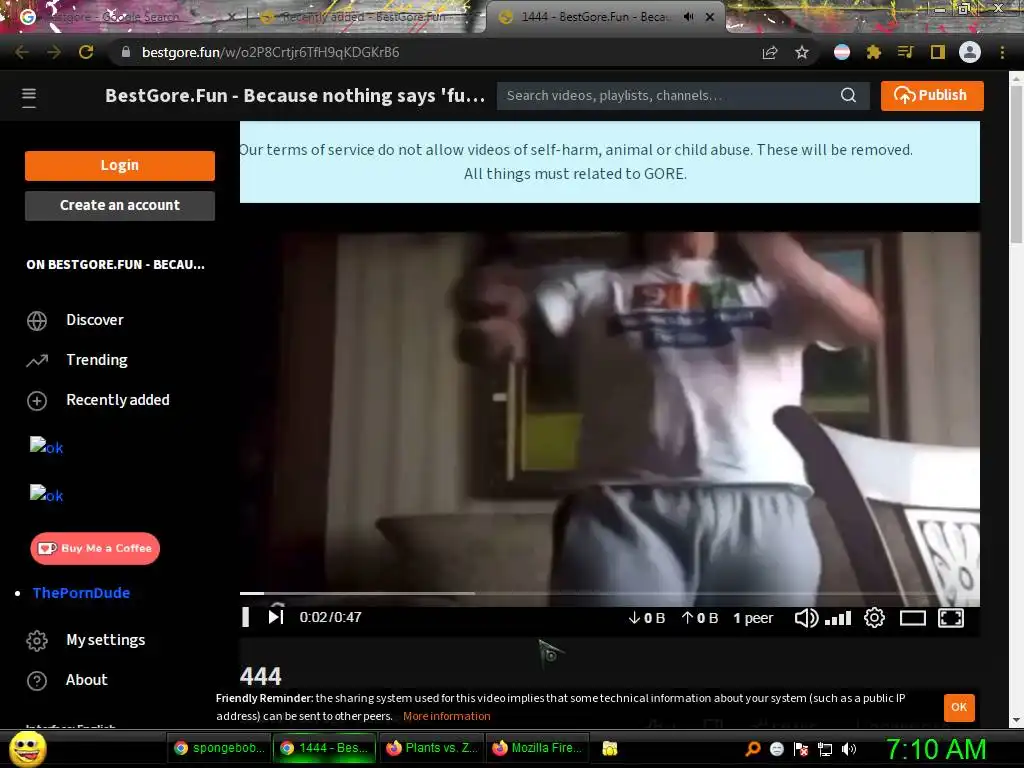Switch to spongebob Chrome taskbar window
The width and height of the screenshot is (1024, 768).
219,748
